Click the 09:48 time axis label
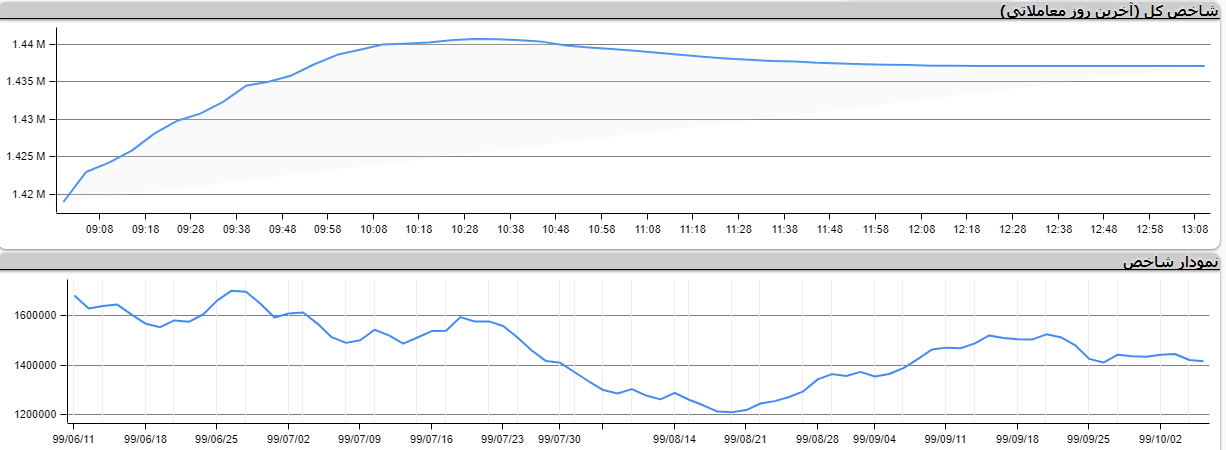 [282, 229]
